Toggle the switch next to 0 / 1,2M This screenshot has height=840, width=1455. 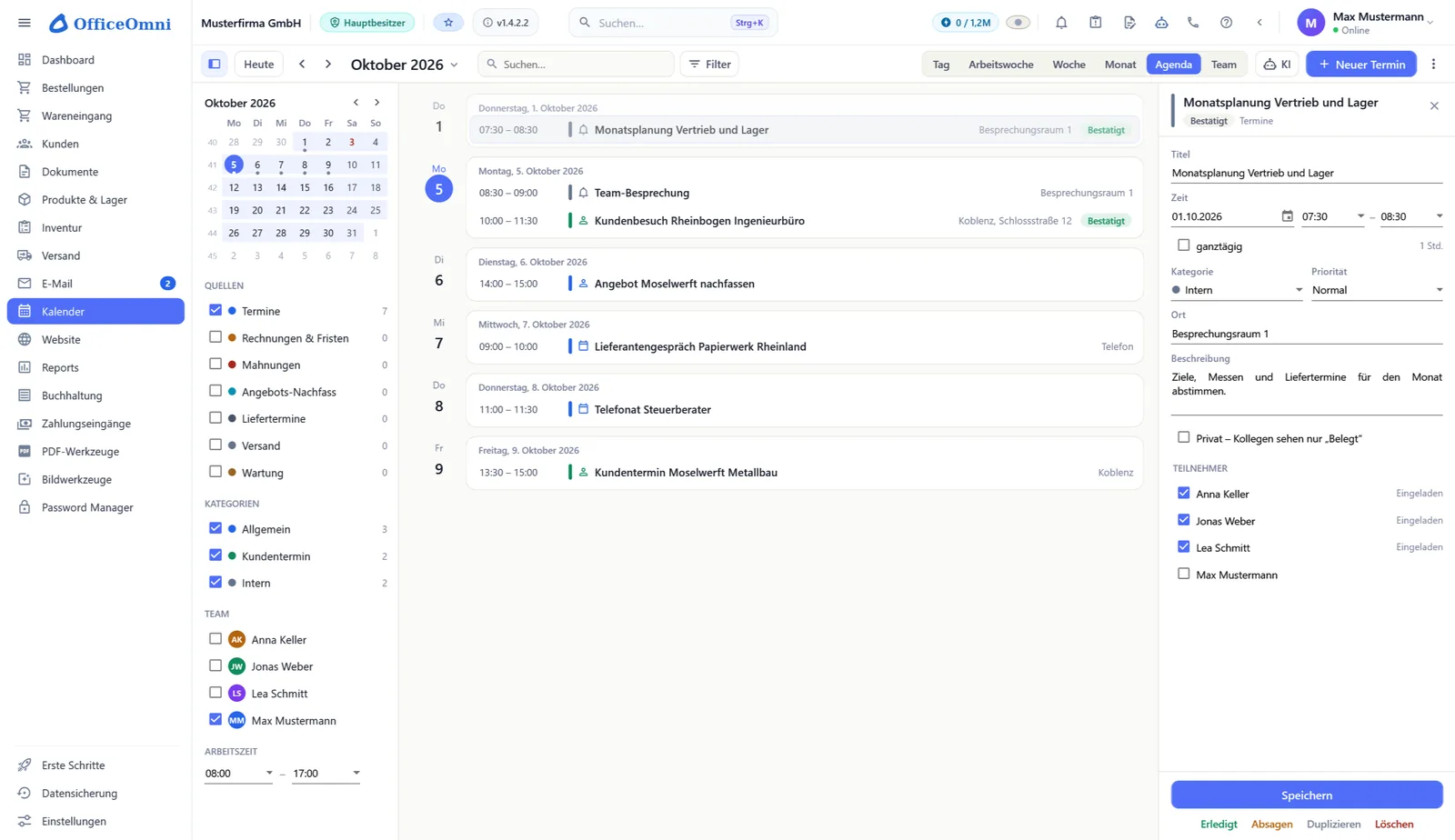(x=1018, y=23)
